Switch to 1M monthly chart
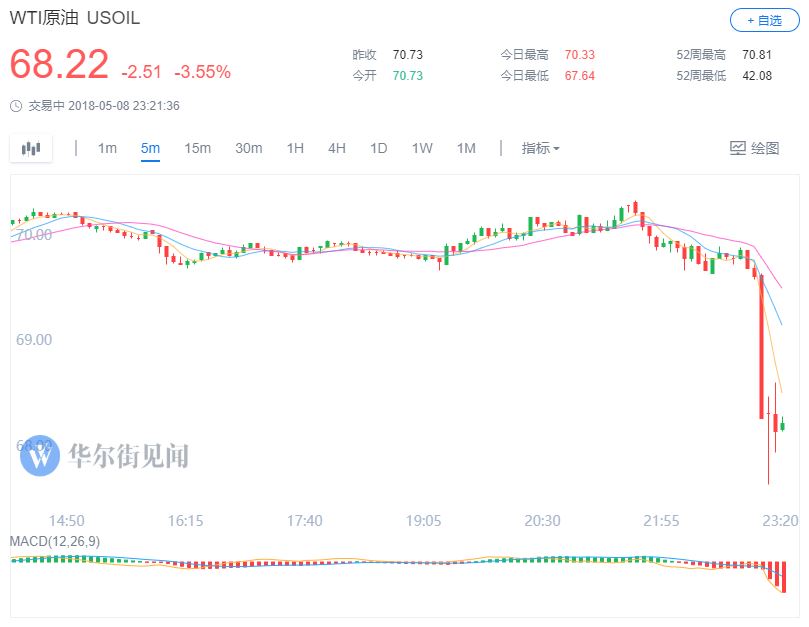 click(x=466, y=148)
